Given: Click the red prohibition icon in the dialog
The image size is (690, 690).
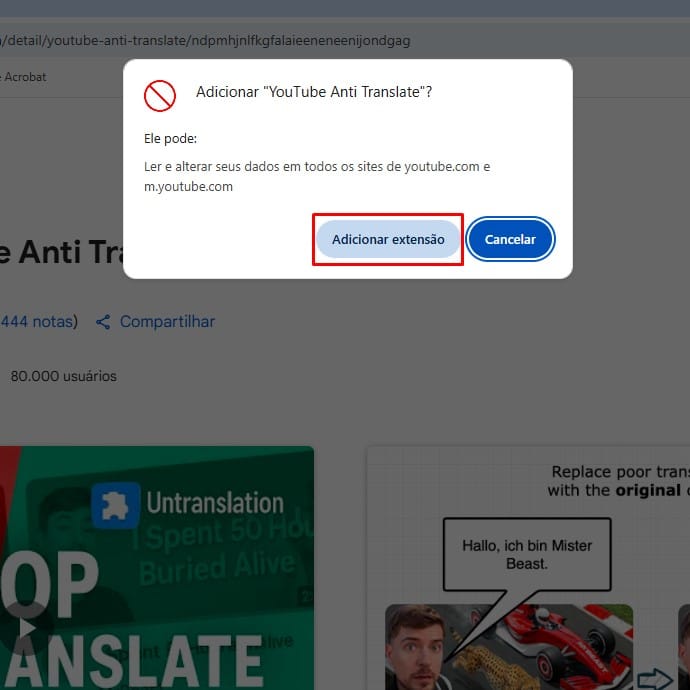Looking at the screenshot, I should (160, 95).
